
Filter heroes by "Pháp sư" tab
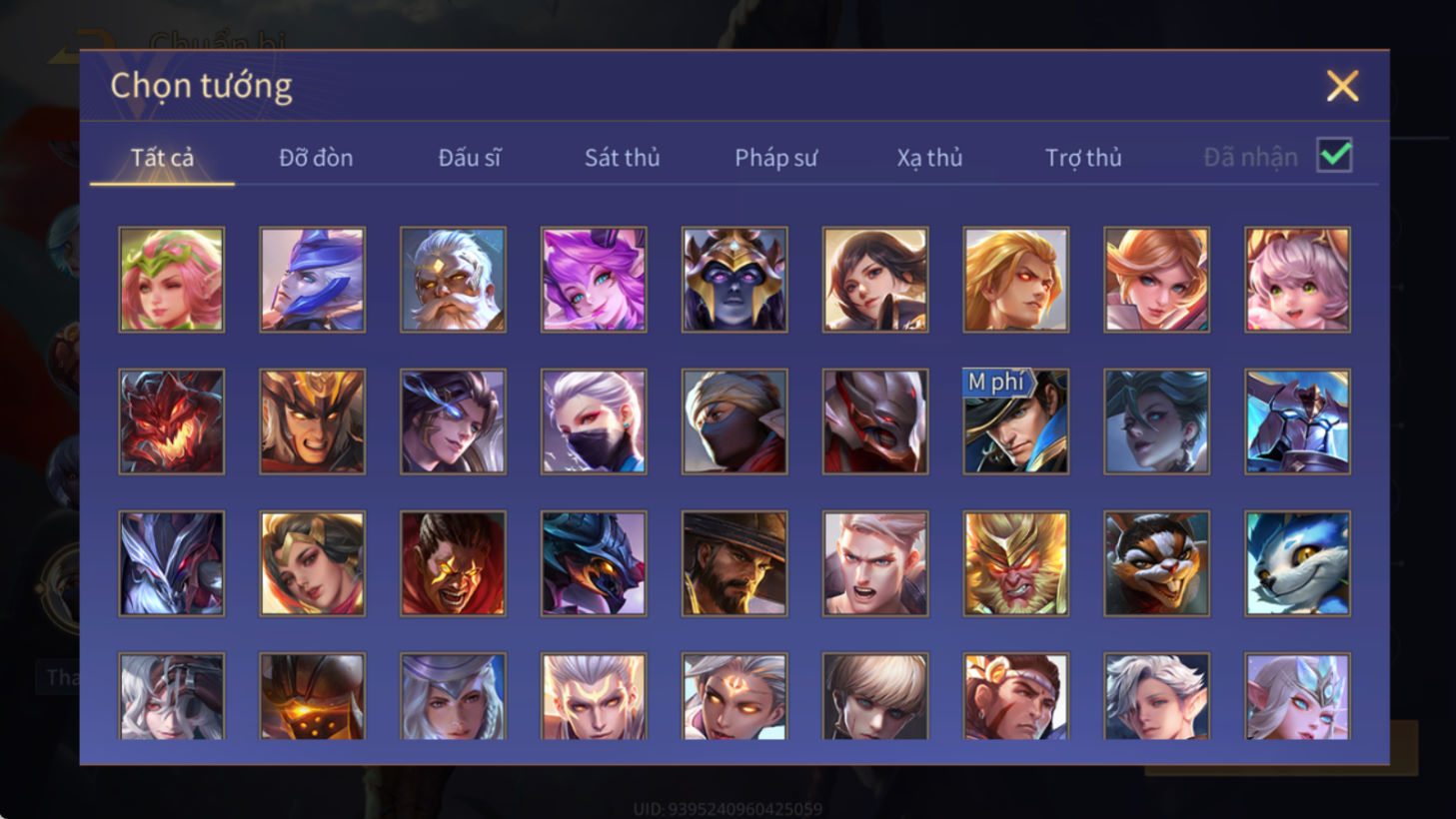(776, 158)
